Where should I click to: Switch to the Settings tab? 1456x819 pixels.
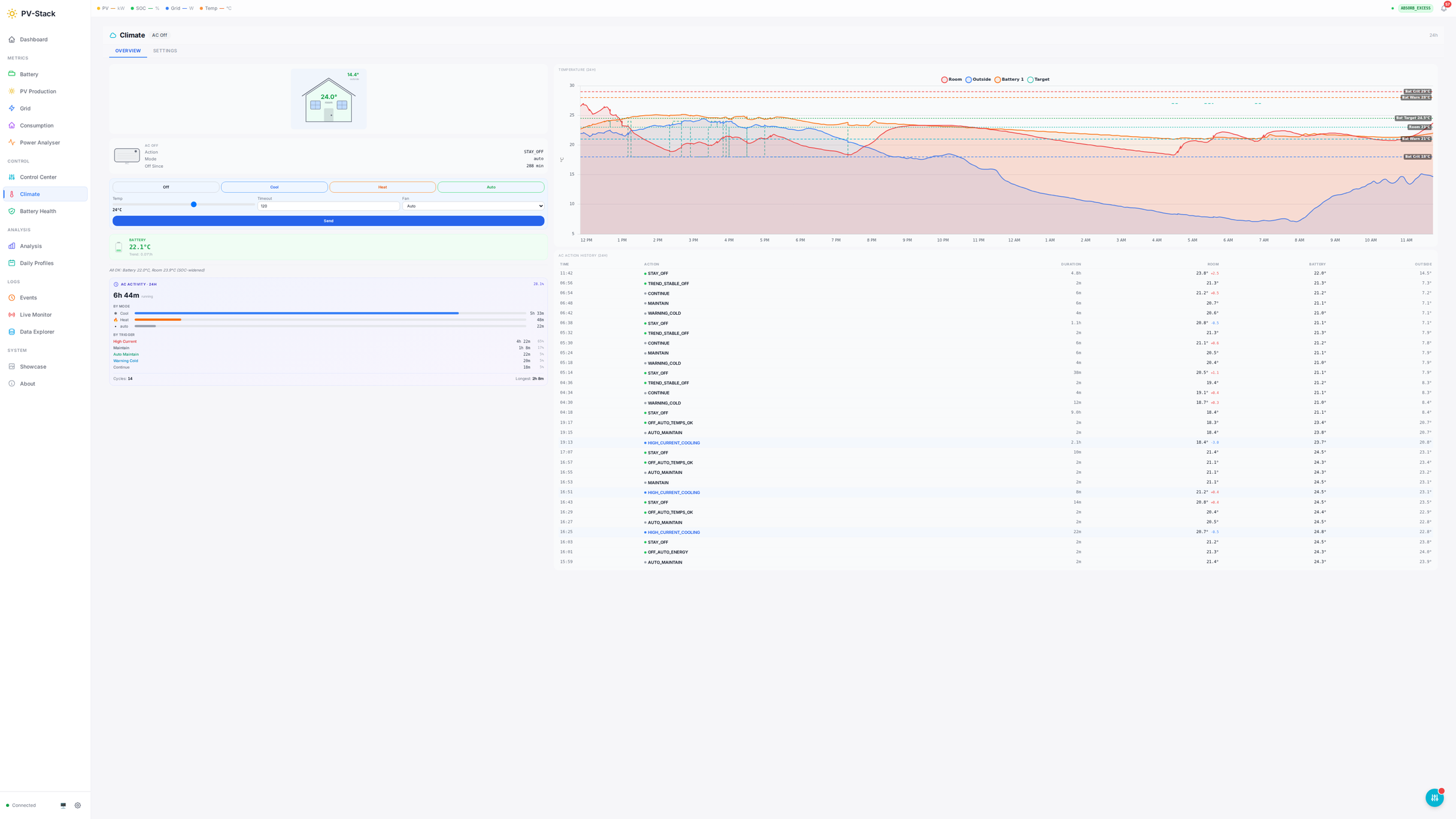[x=164, y=51]
